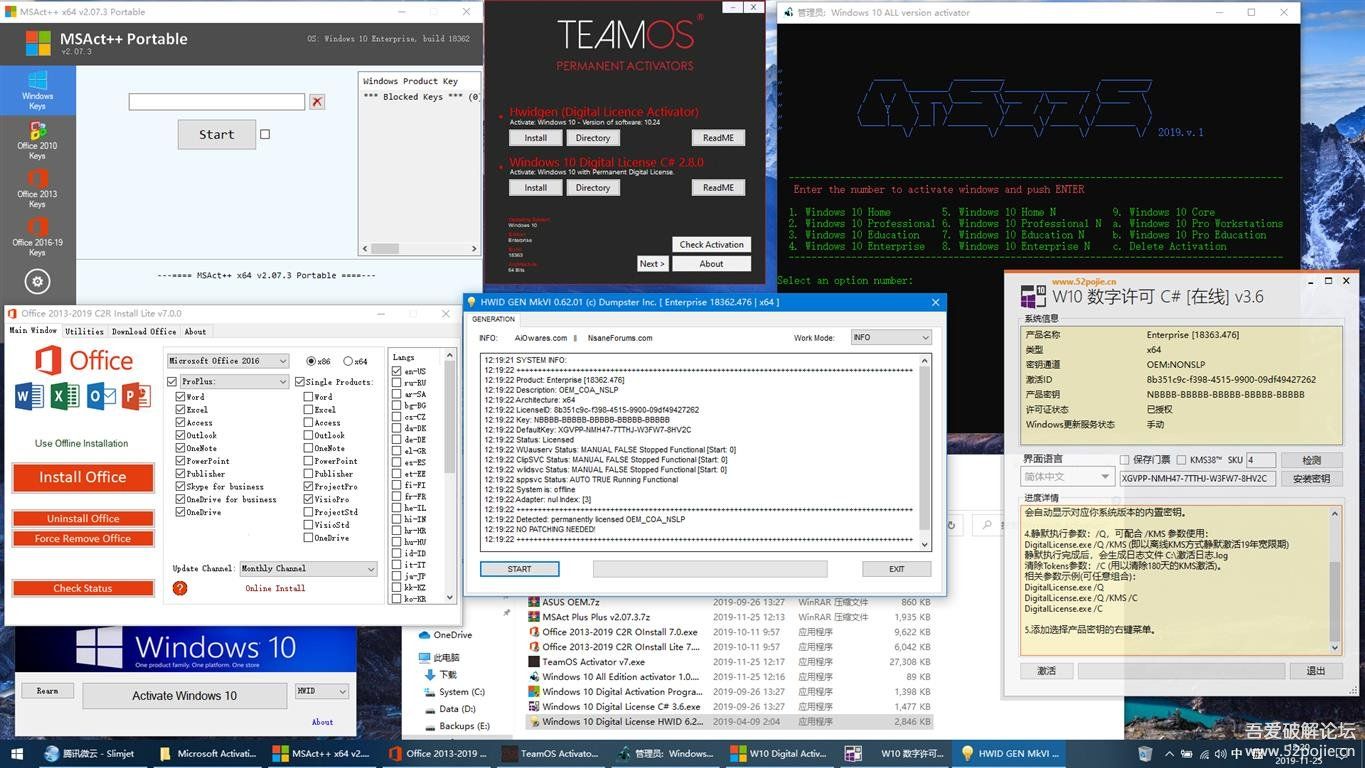The width and height of the screenshot is (1365, 768).
Task: Open Microsoft Office 2016 version dropdown
Action: 228,361
